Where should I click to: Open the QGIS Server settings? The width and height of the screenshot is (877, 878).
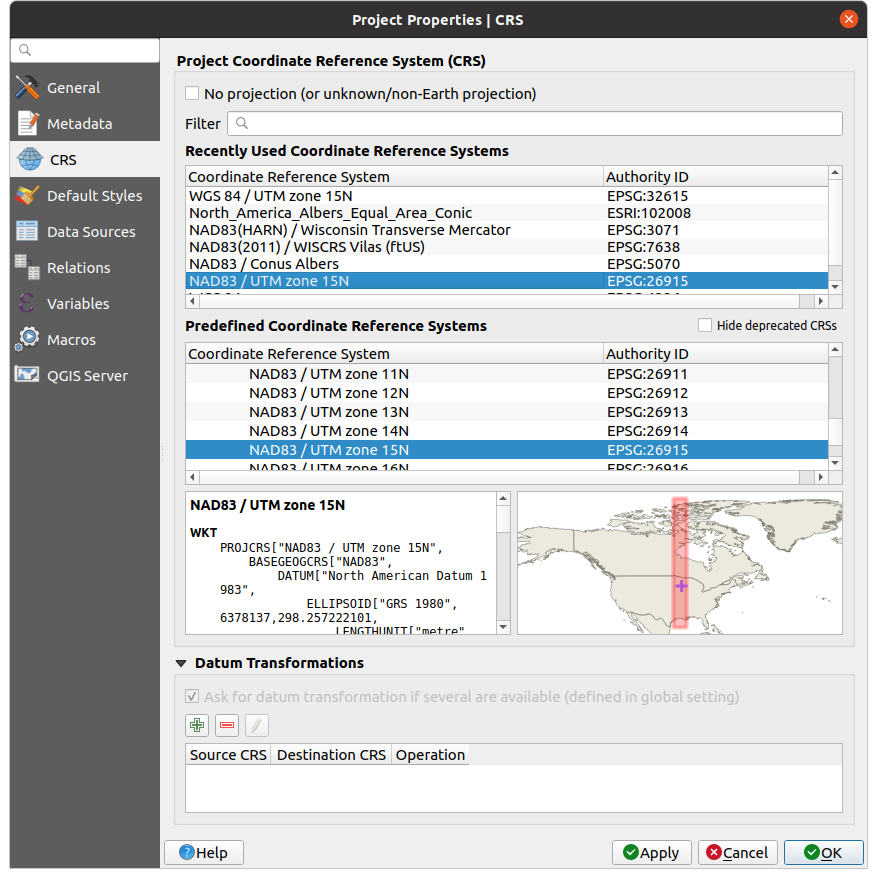pyautogui.click(x=87, y=376)
